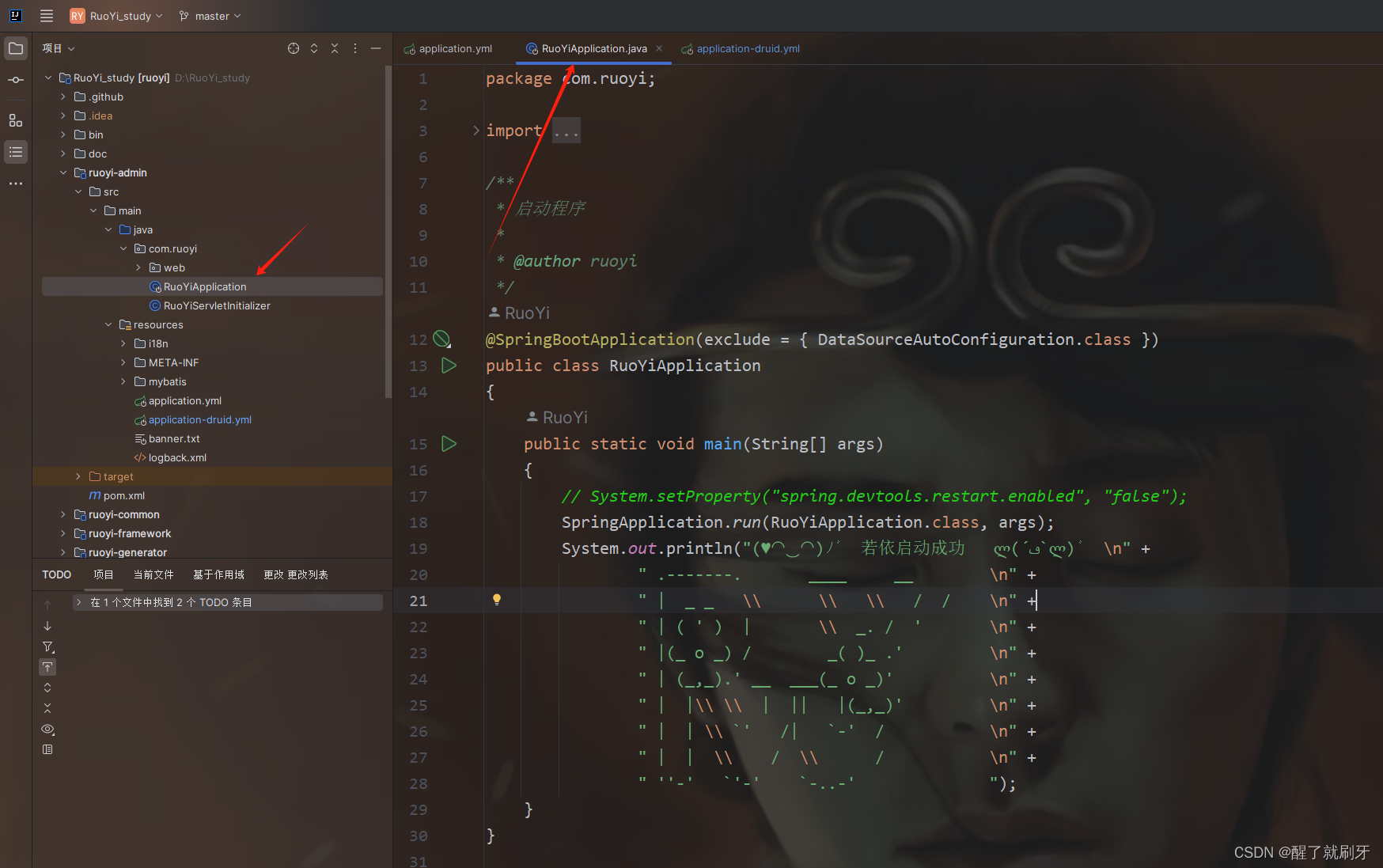Open the Project tool window icon

16,48
